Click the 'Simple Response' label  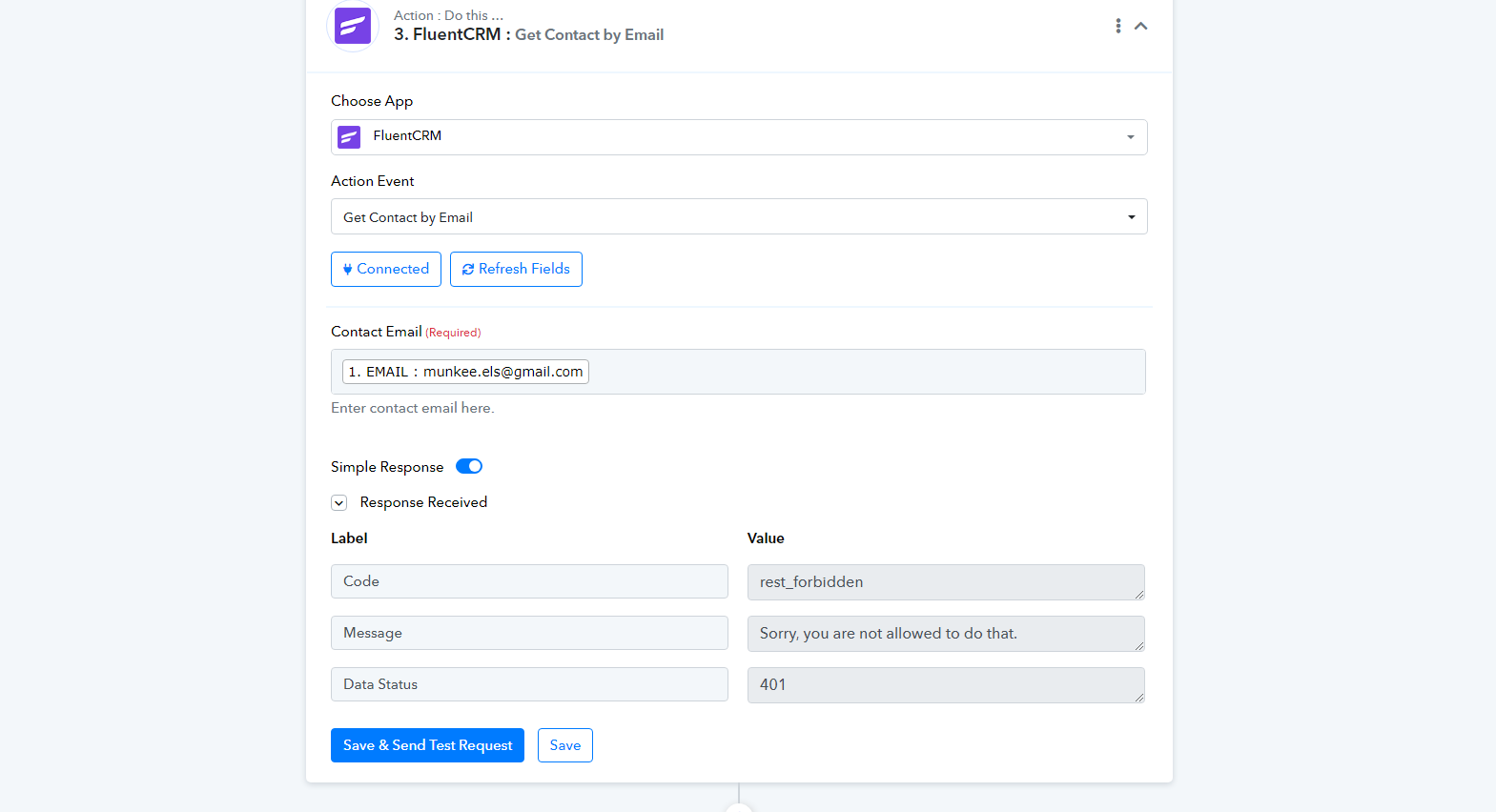point(387,467)
